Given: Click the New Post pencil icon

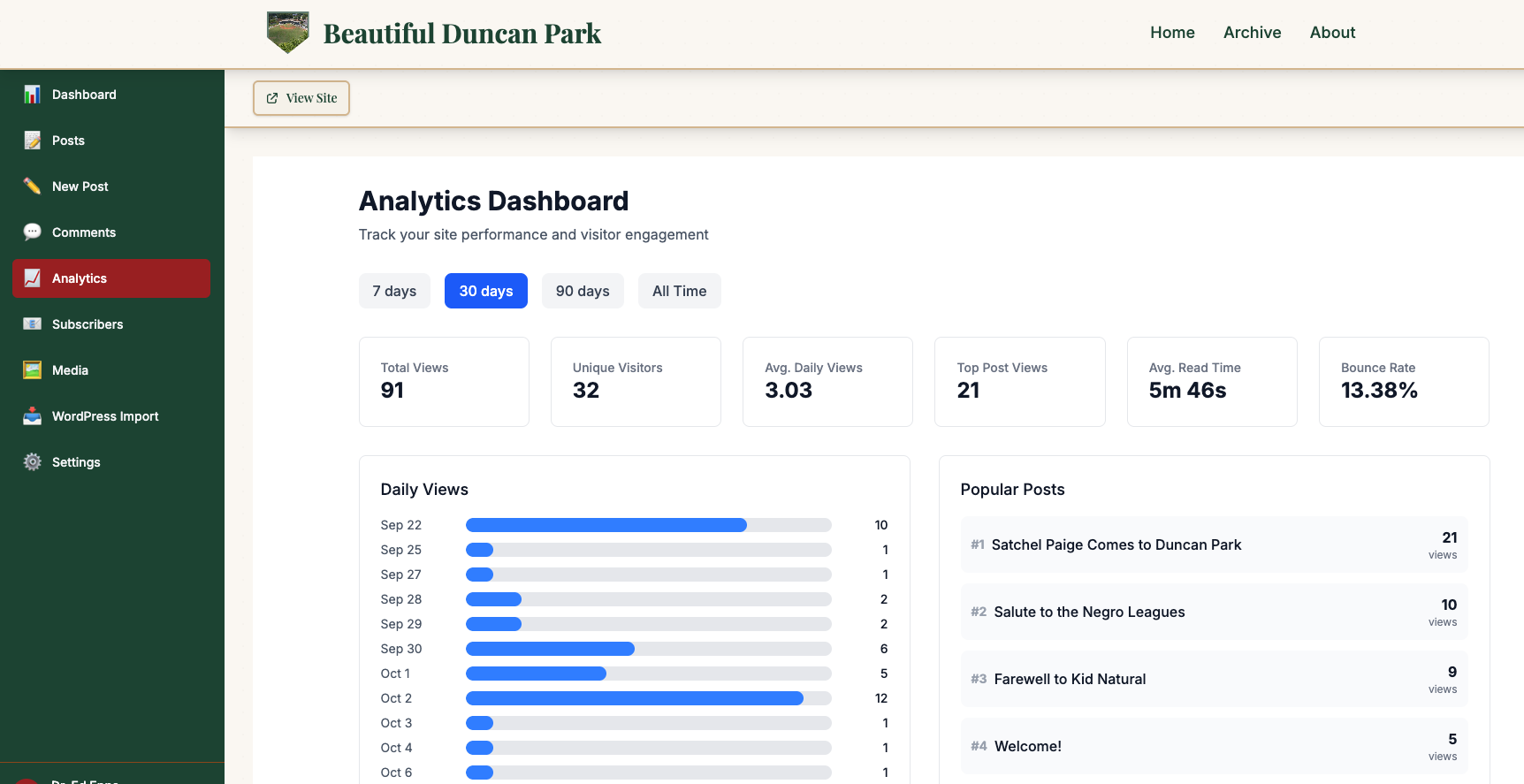Looking at the screenshot, I should pyautogui.click(x=33, y=186).
